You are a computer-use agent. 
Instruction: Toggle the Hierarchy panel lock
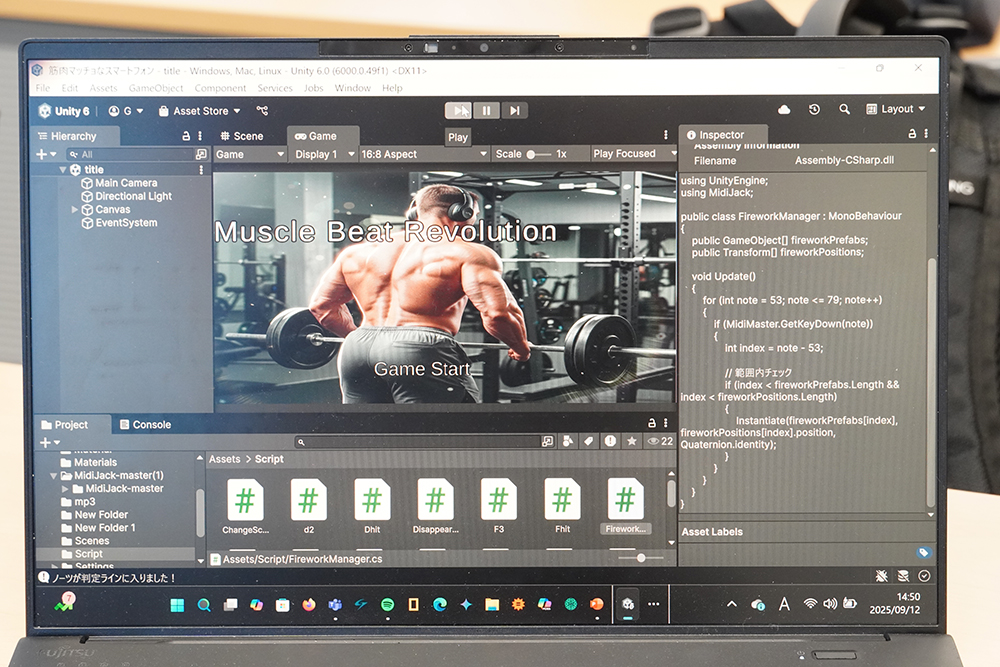[185, 136]
